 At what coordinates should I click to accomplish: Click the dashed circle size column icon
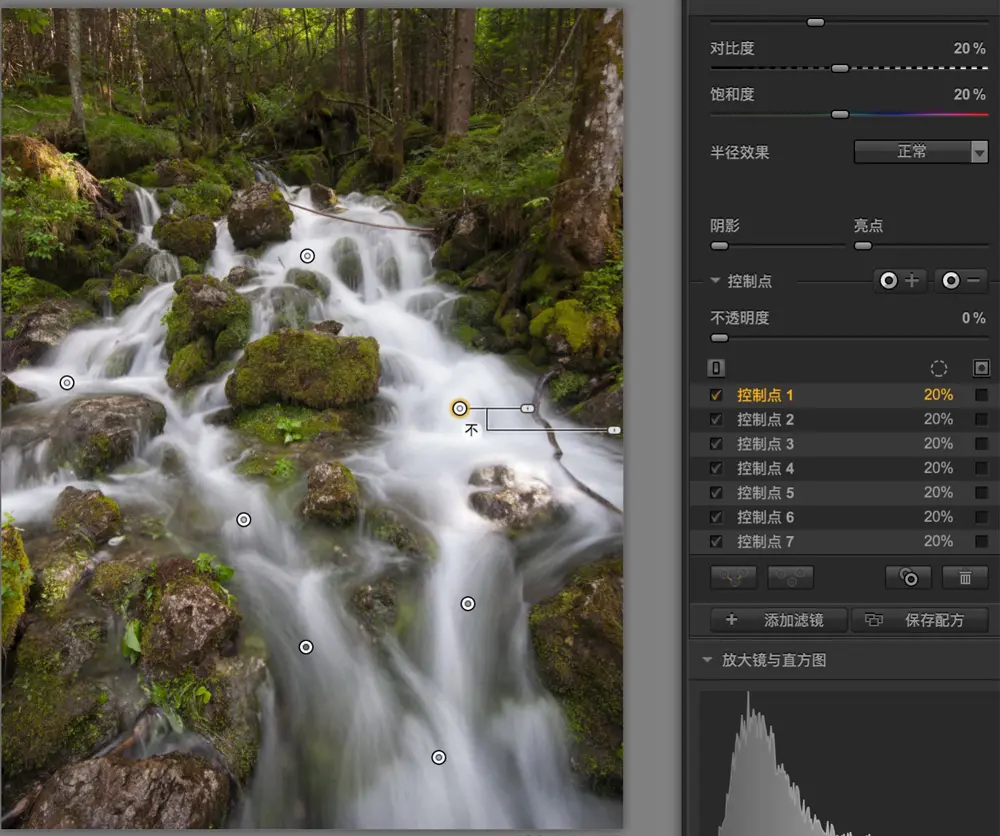click(x=939, y=368)
